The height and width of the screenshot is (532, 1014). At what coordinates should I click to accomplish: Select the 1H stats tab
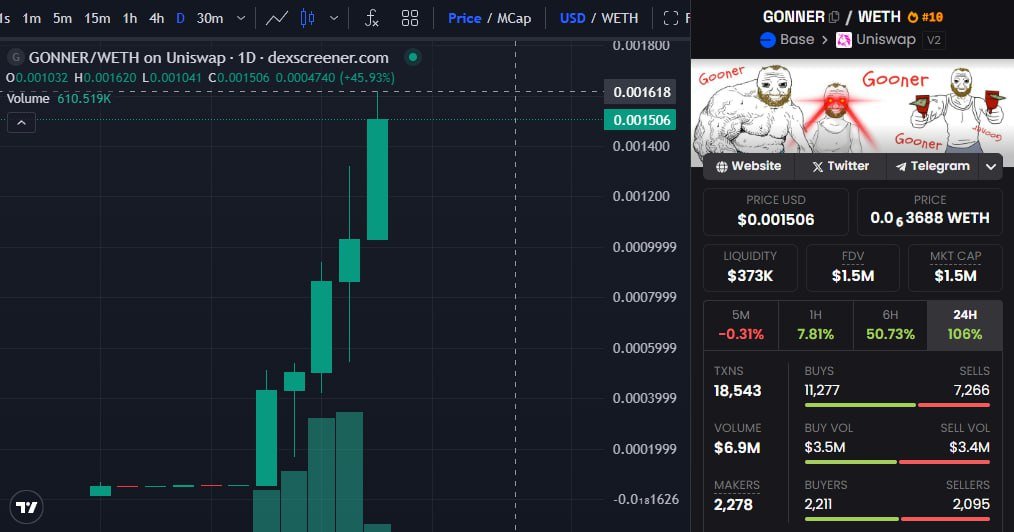tap(815, 325)
